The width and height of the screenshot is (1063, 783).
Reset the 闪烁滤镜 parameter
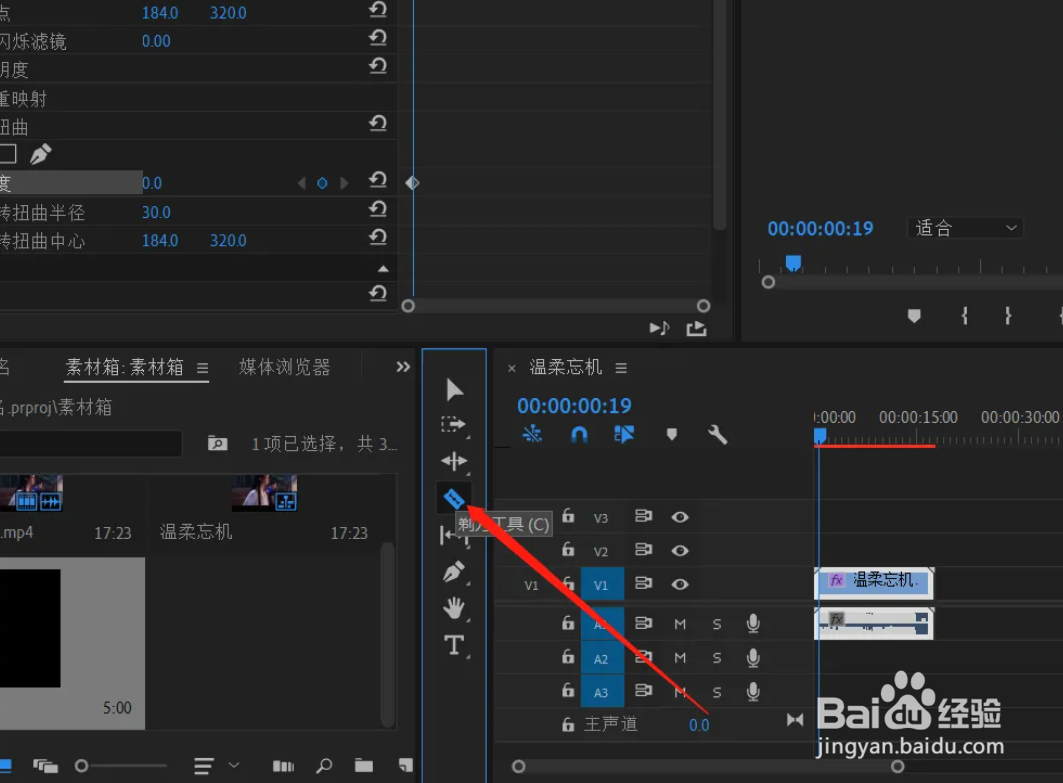(378, 37)
